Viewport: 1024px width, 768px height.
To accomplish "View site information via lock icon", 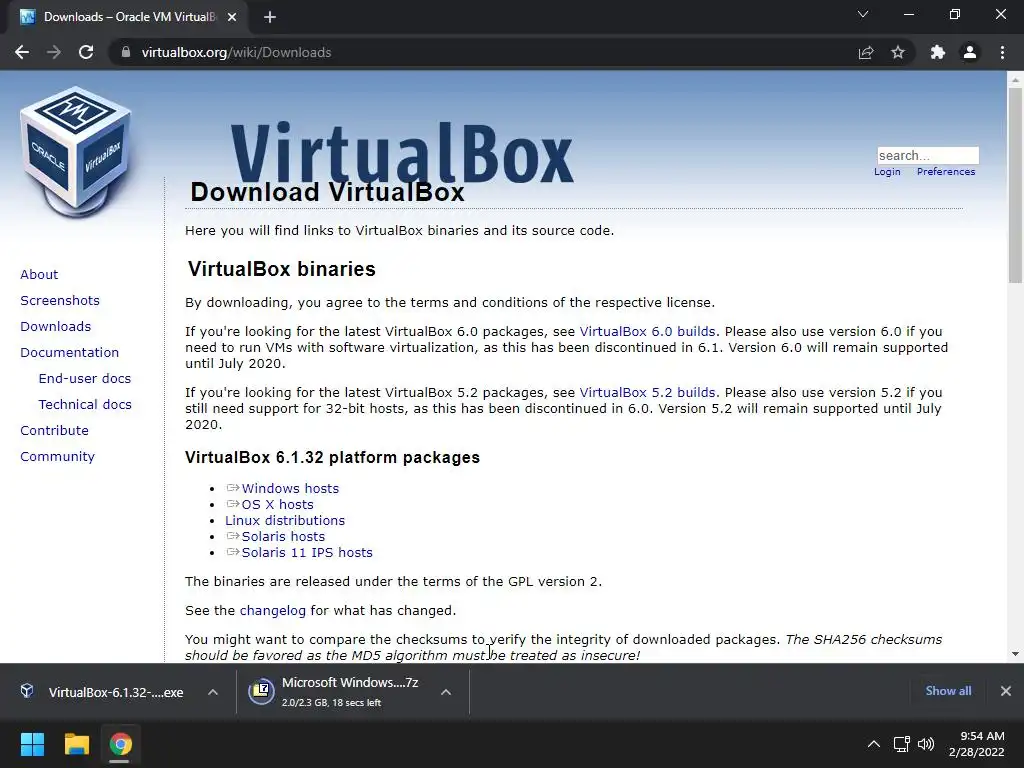I will (125, 52).
